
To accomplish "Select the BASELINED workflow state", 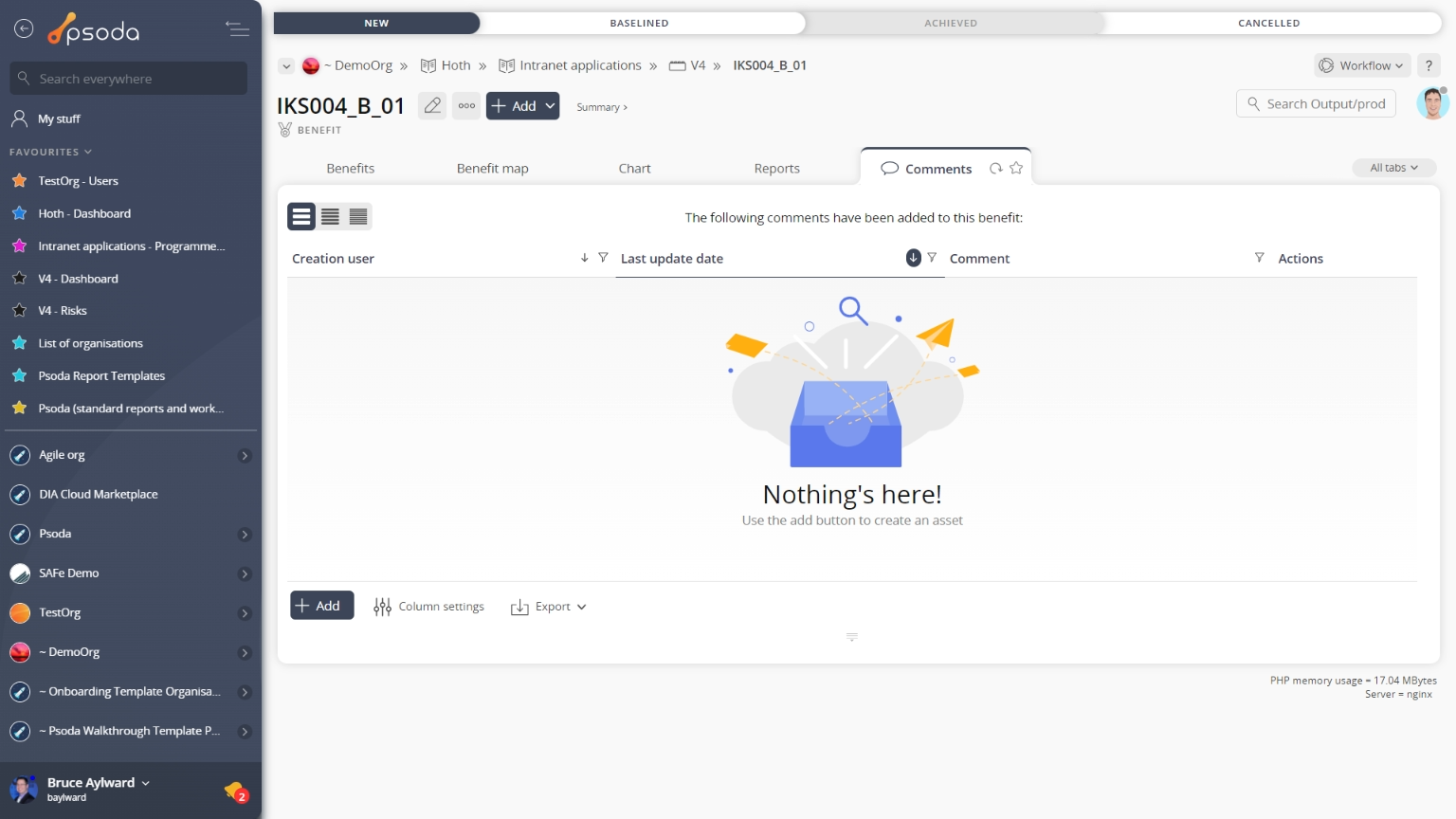I will (x=640, y=23).
